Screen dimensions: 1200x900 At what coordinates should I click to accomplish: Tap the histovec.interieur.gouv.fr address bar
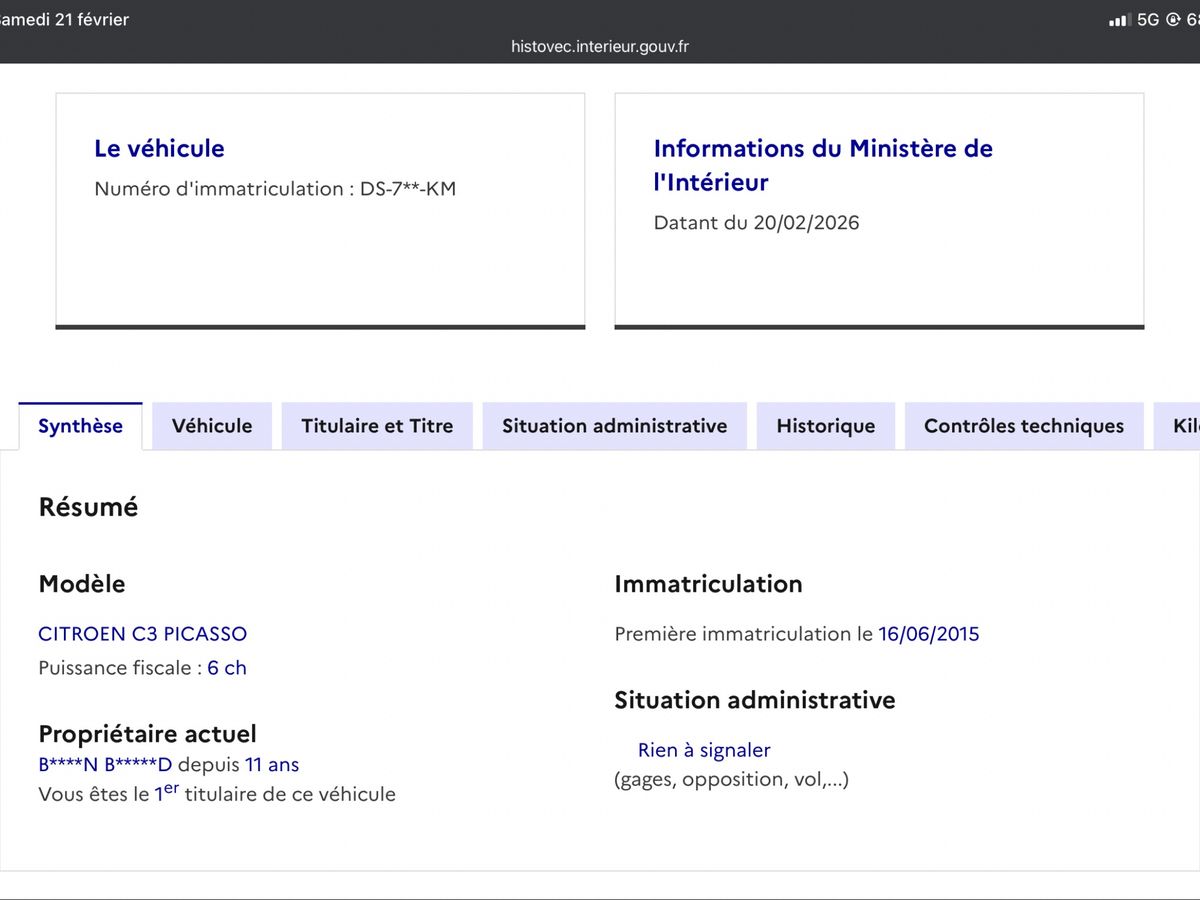pos(600,46)
